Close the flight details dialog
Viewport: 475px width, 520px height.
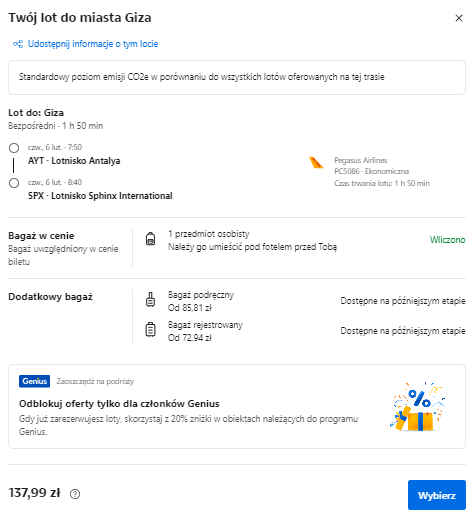[x=459, y=18]
